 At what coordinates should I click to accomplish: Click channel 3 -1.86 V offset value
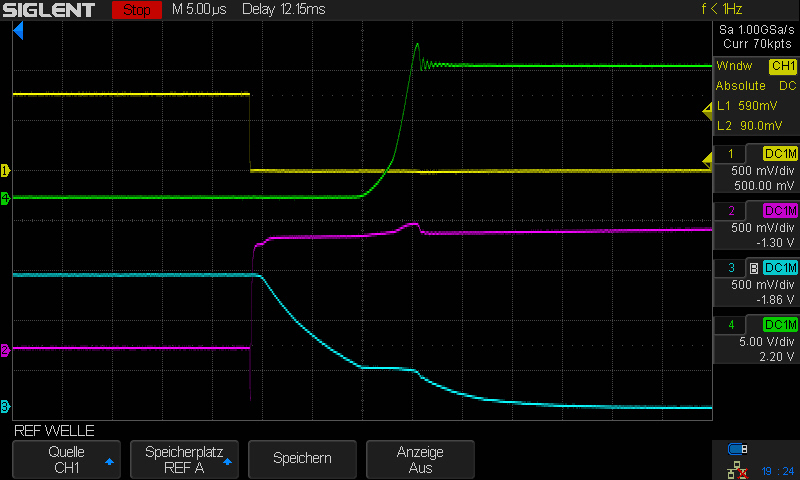[775, 300]
